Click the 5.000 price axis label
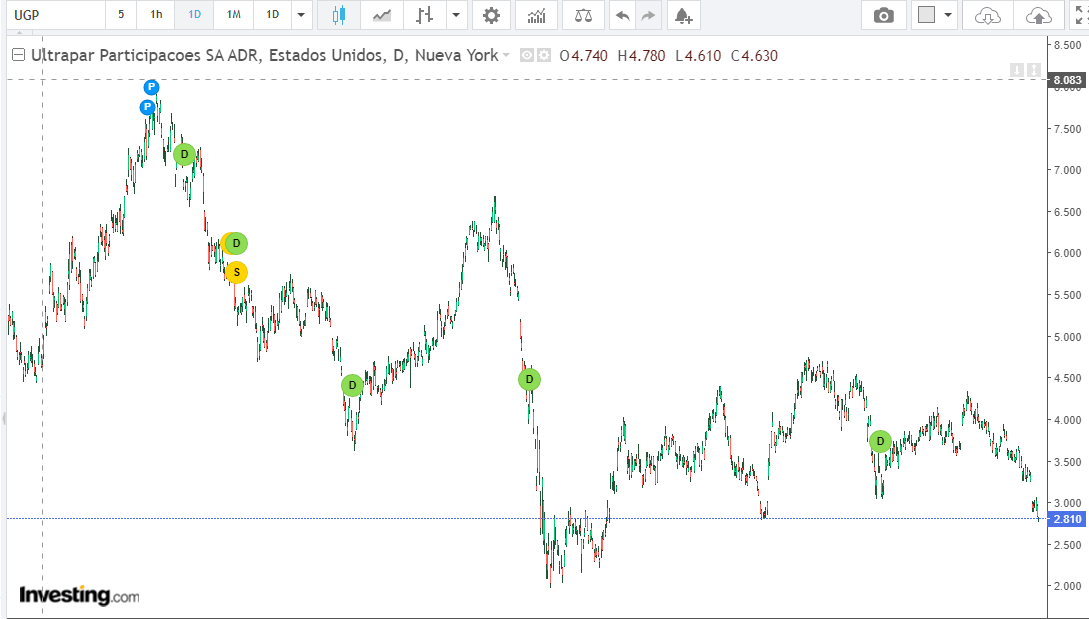1089x619 pixels. coord(1067,337)
